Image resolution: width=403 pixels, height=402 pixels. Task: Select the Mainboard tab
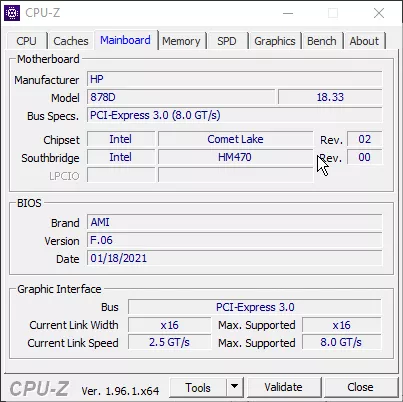pyautogui.click(x=125, y=40)
